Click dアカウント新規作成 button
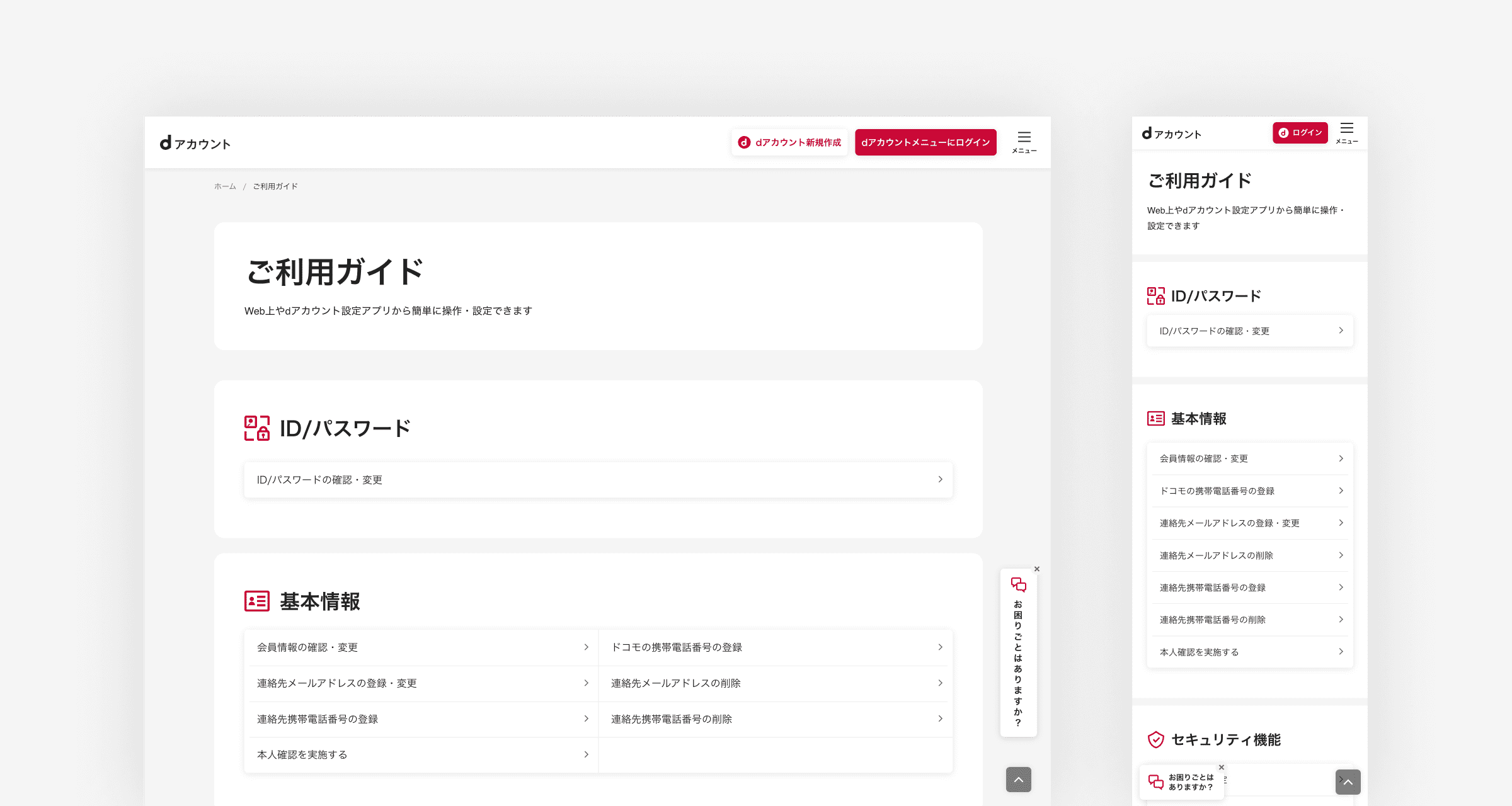The image size is (1512, 806). 789,142
